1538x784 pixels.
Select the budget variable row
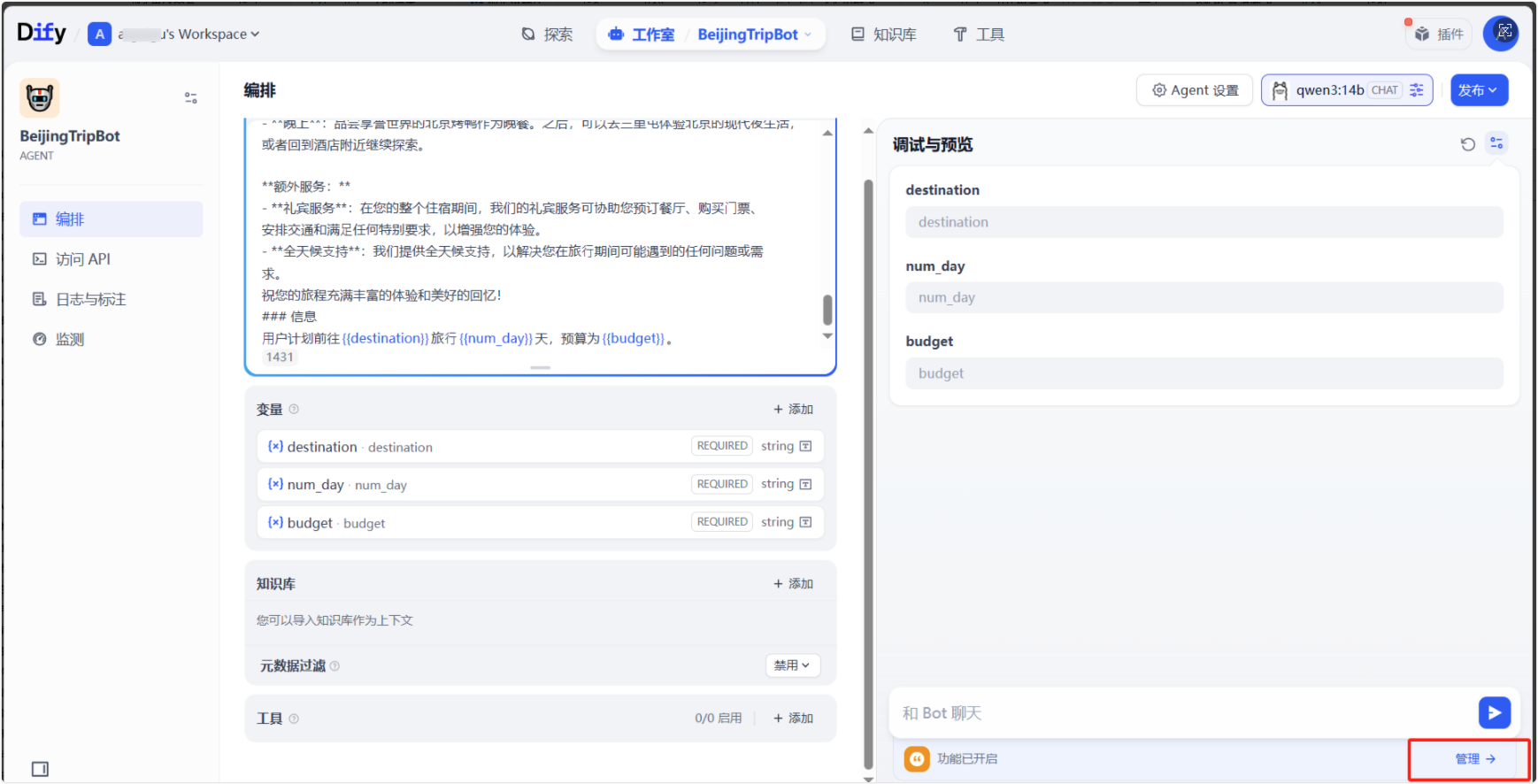pyautogui.click(x=541, y=523)
